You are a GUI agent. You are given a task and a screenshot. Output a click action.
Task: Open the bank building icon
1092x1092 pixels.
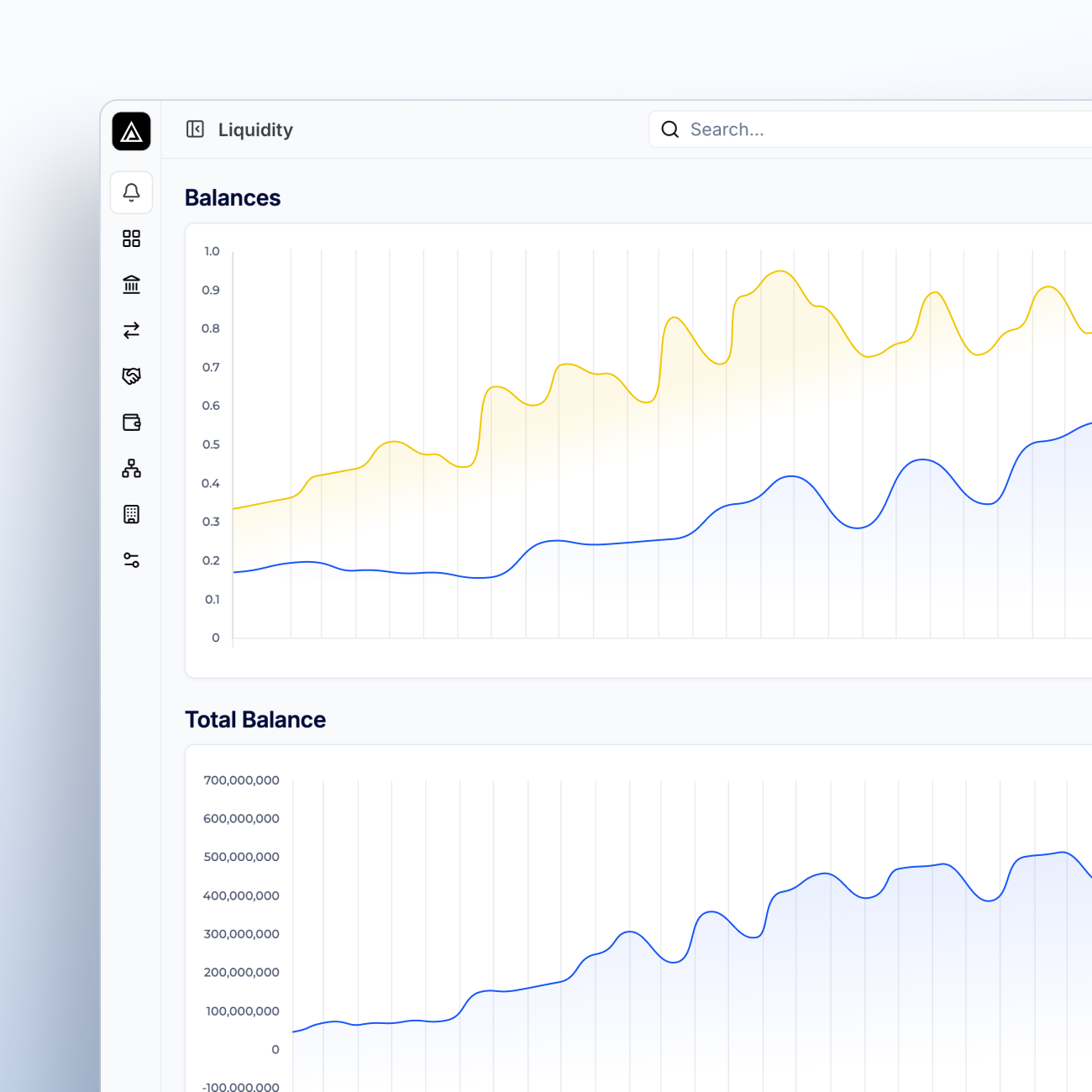click(131, 285)
